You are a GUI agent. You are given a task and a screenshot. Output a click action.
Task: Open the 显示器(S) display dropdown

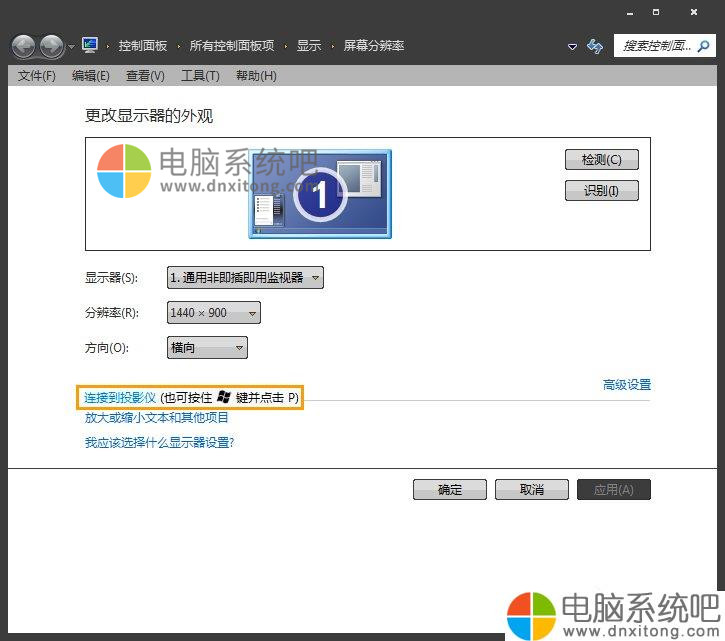coord(245,277)
